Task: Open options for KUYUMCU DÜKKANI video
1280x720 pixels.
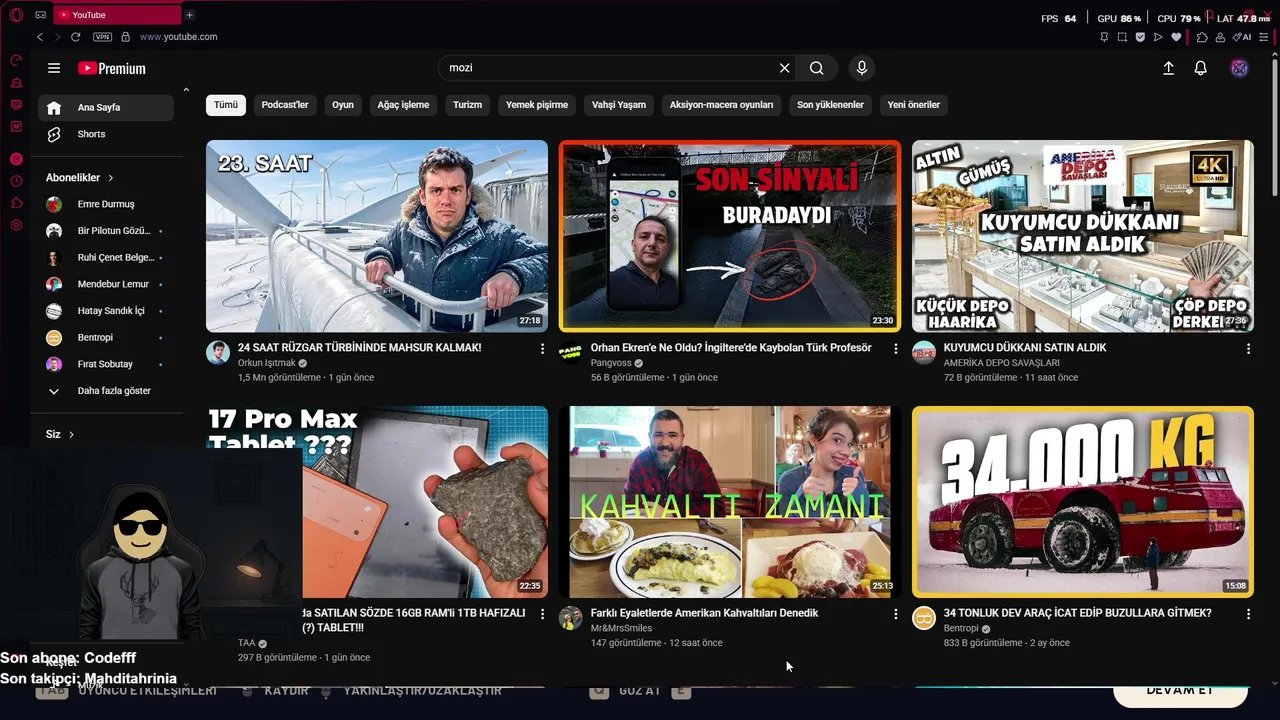Action: (1249, 349)
